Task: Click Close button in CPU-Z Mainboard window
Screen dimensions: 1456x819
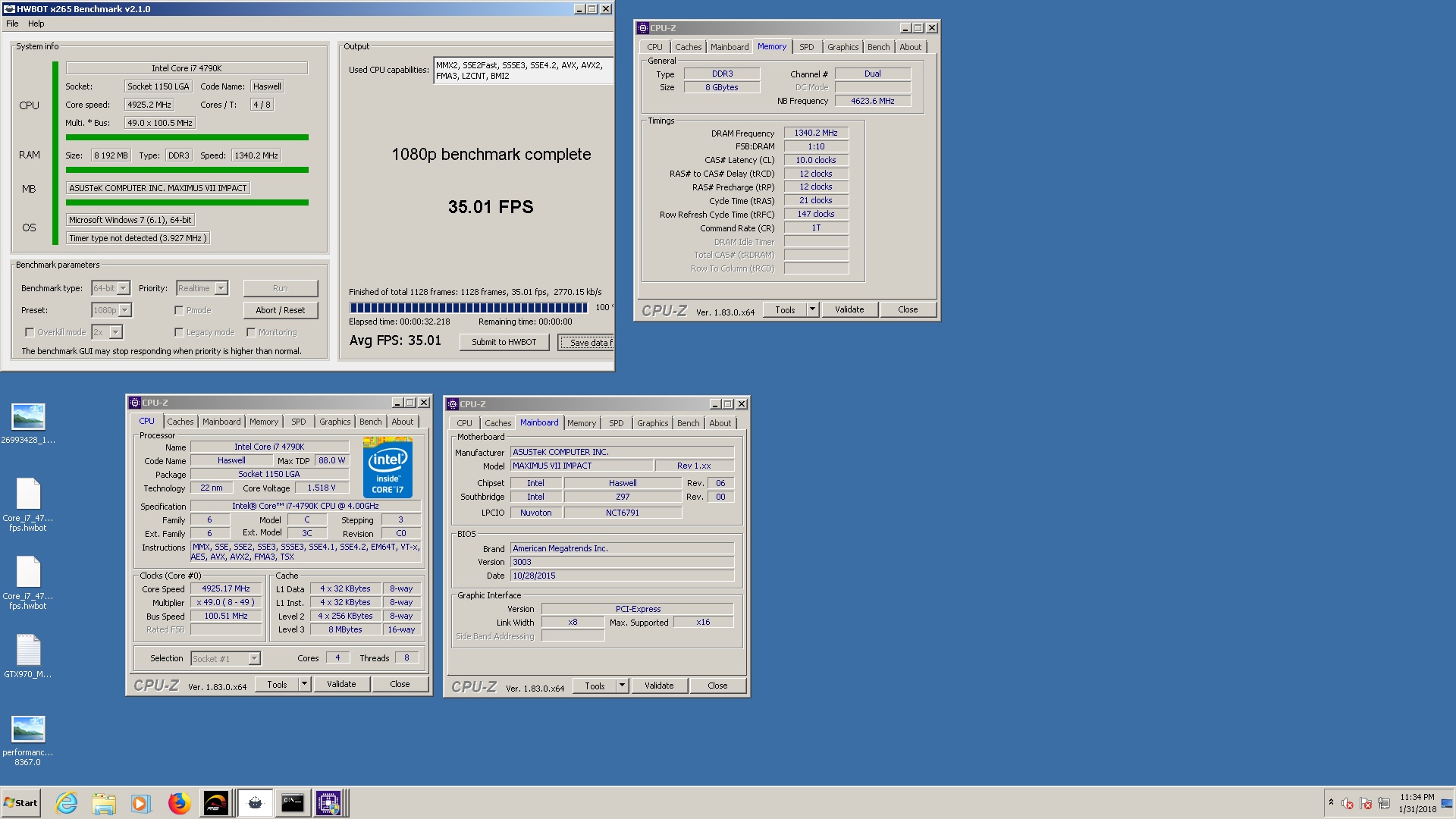Action: [x=717, y=686]
